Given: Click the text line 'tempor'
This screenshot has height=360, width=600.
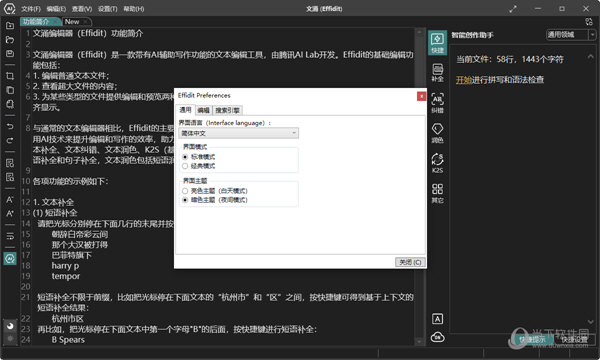Looking at the screenshot, I should tap(66, 276).
